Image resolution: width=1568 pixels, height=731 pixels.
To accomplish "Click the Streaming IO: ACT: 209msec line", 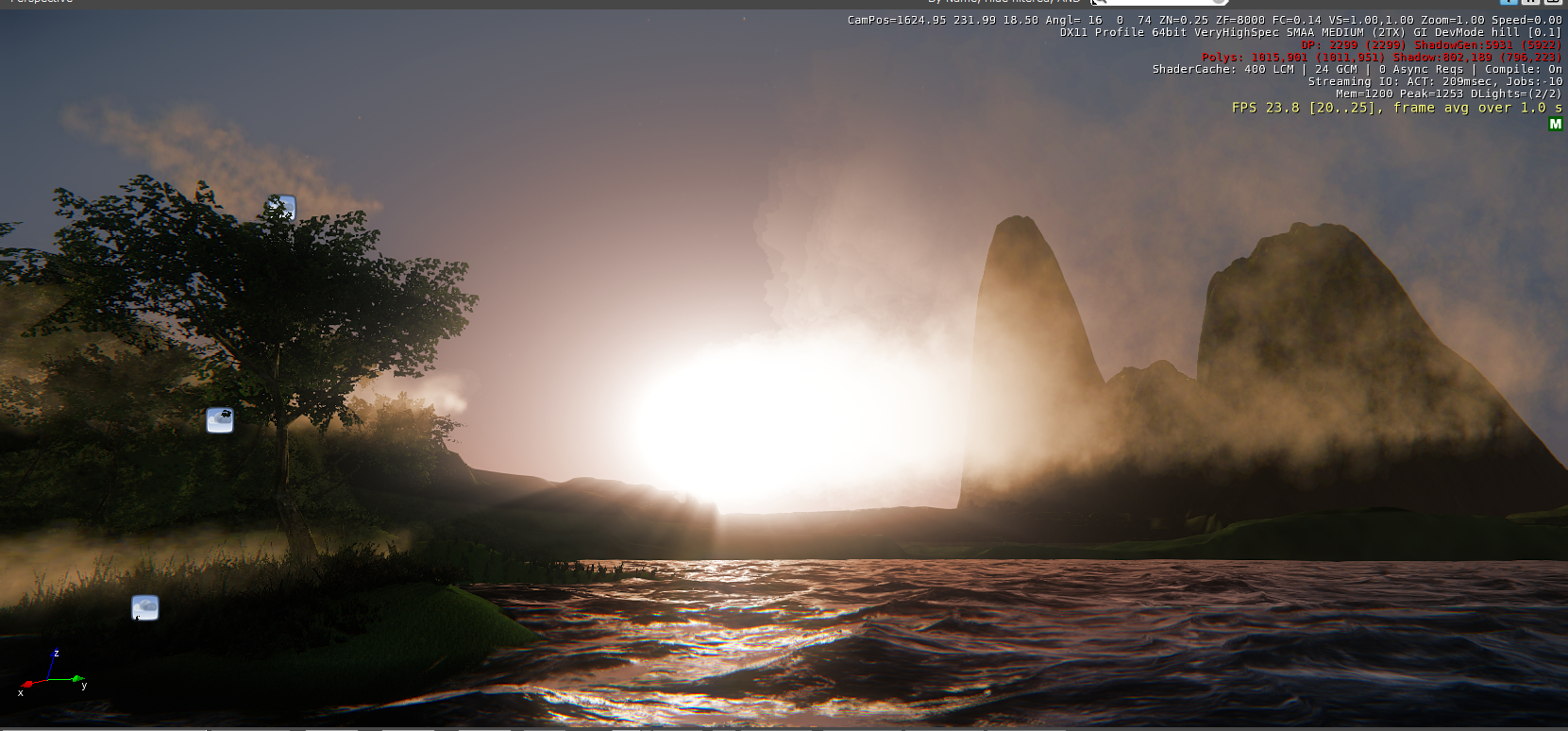I will (x=1435, y=81).
